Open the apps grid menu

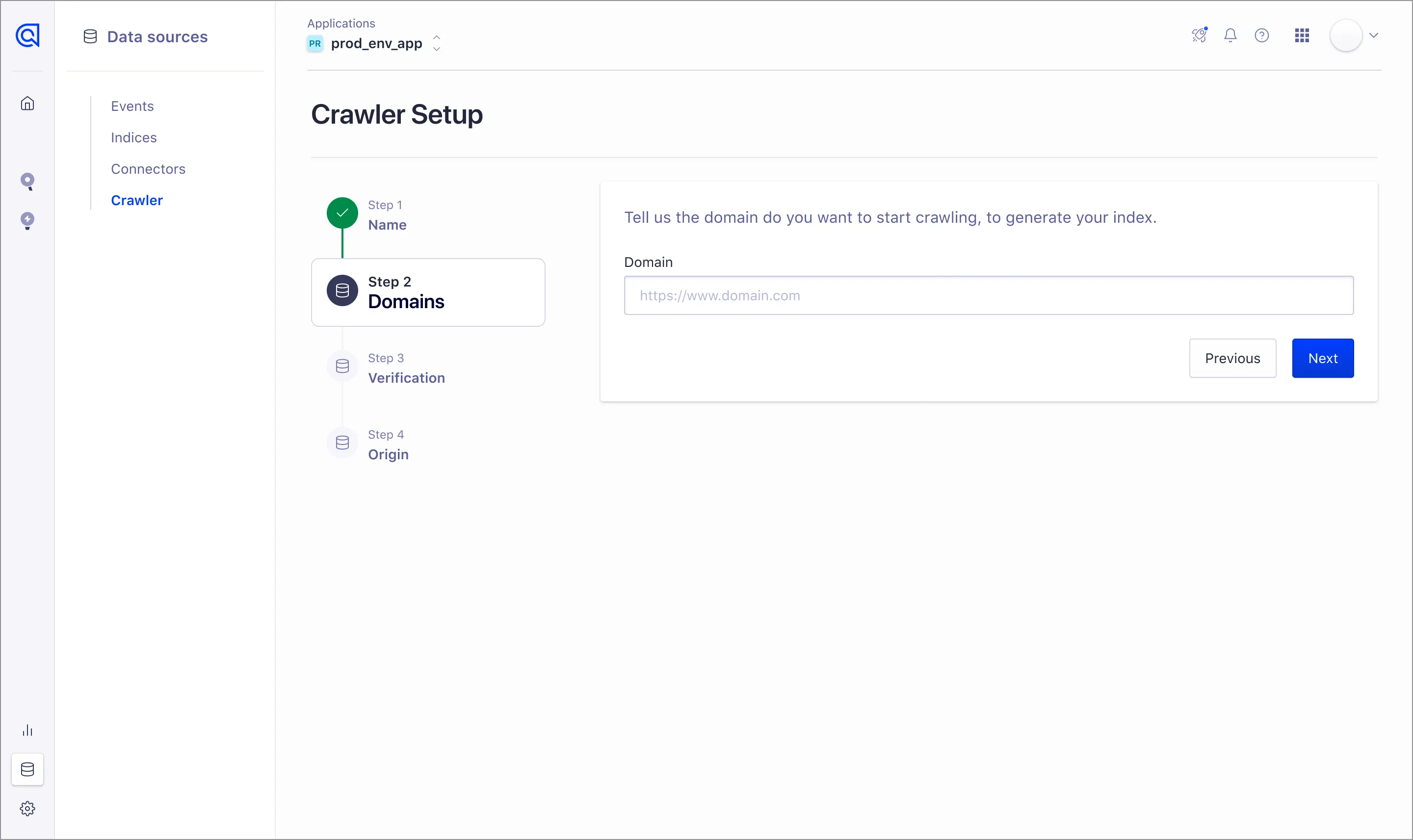tap(1301, 35)
